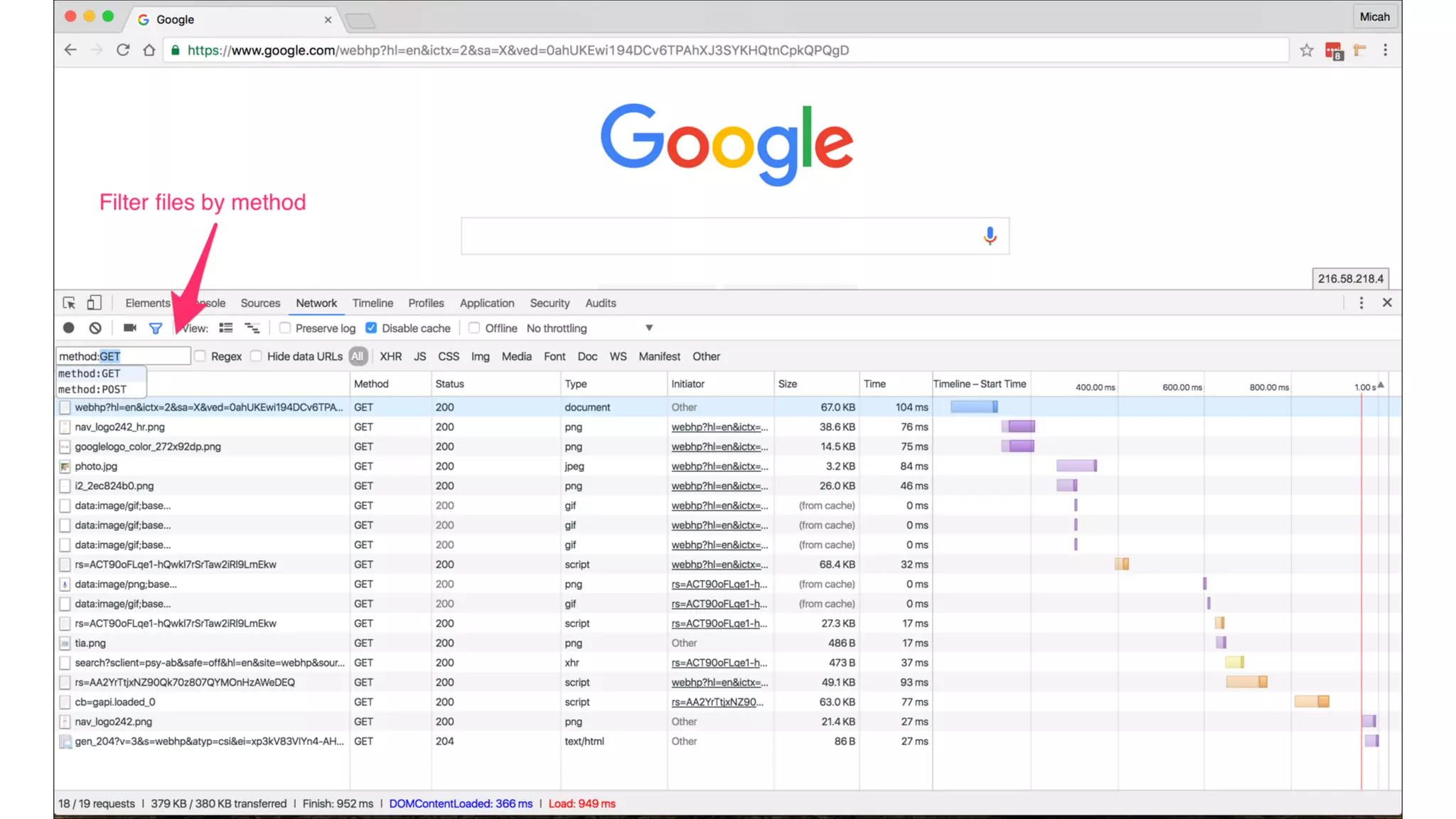This screenshot has height=819, width=1456.
Task: Uncheck Disable cache checkbox
Action: [371, 328]
